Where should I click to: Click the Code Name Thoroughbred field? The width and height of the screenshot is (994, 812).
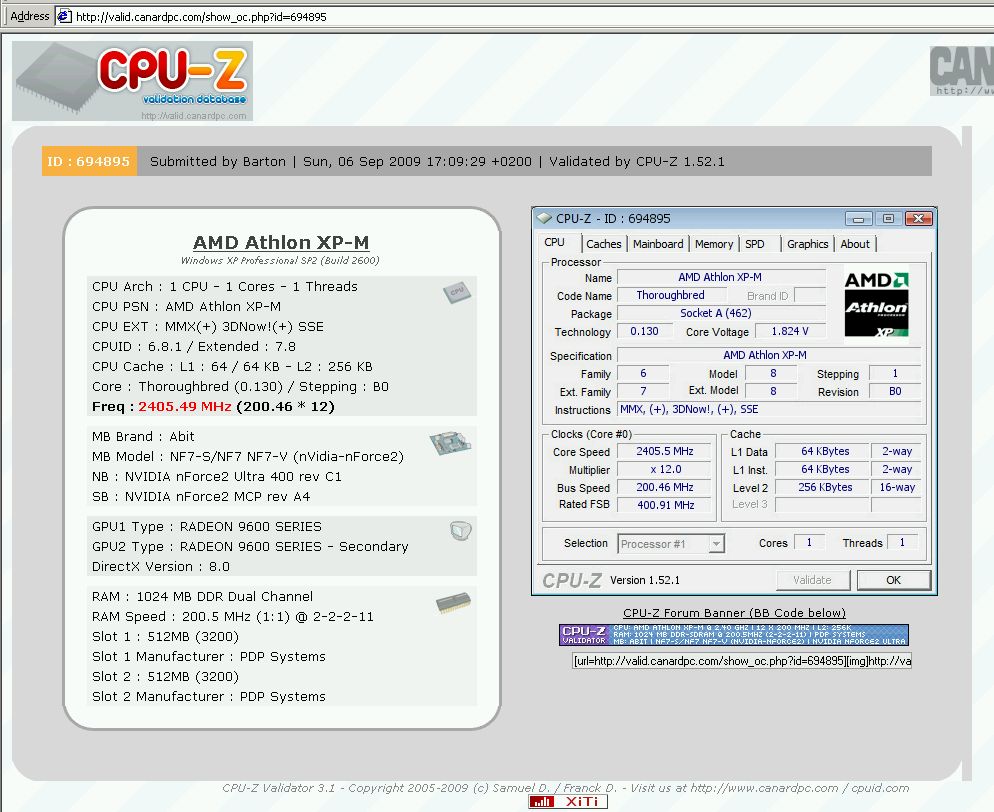pos(671,295)
